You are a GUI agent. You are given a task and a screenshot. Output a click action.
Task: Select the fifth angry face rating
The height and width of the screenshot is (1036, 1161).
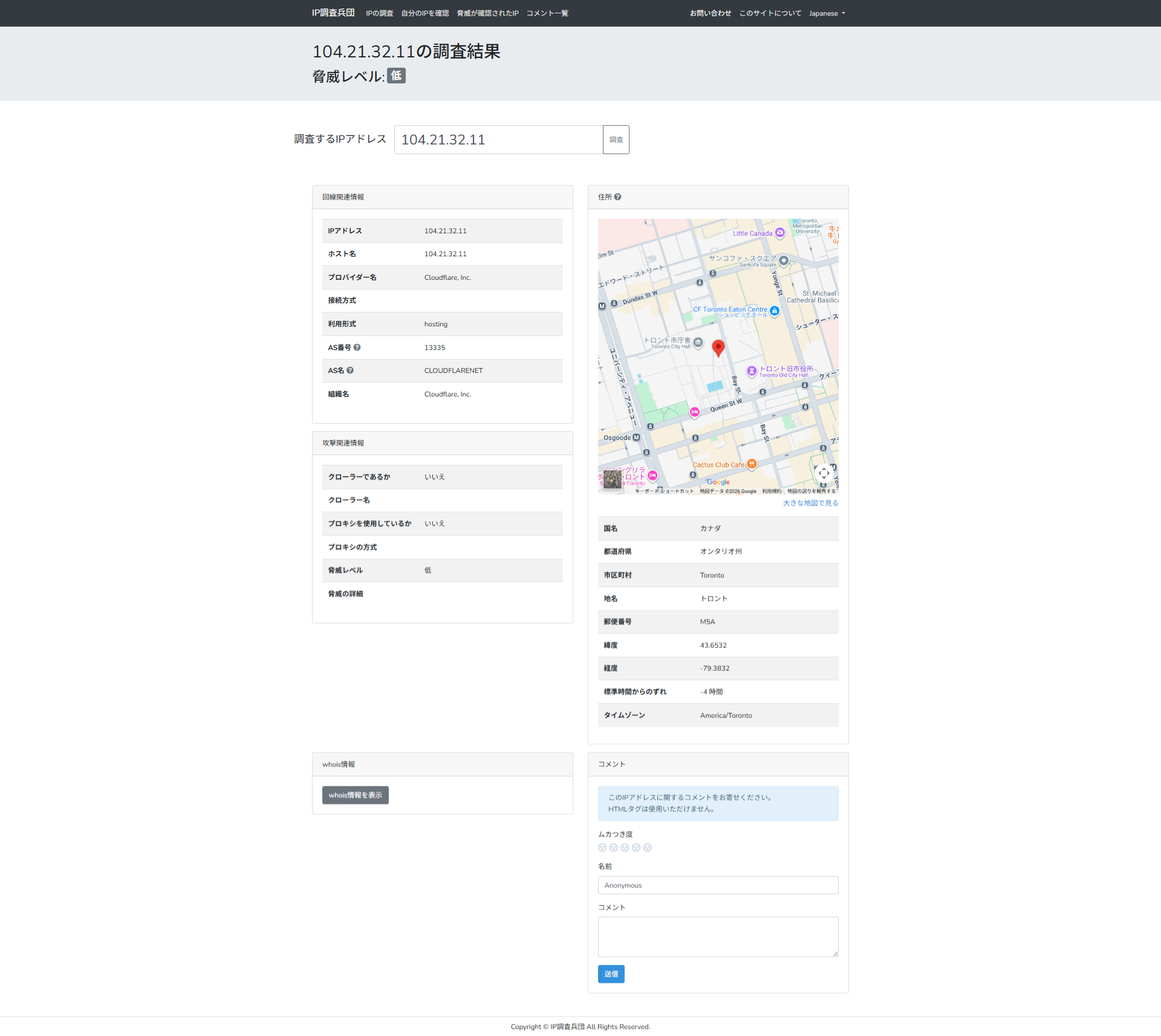648,847
